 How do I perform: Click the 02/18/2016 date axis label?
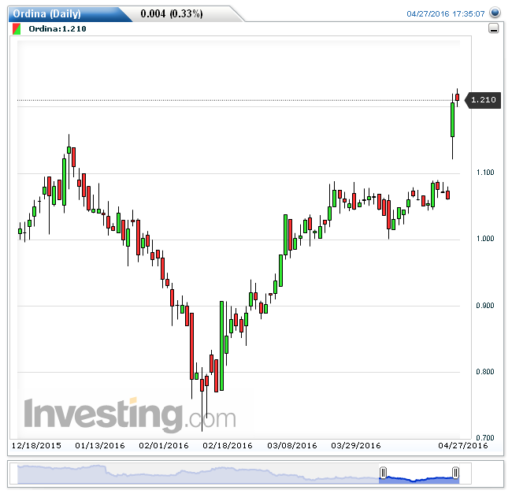click(227, 446)
